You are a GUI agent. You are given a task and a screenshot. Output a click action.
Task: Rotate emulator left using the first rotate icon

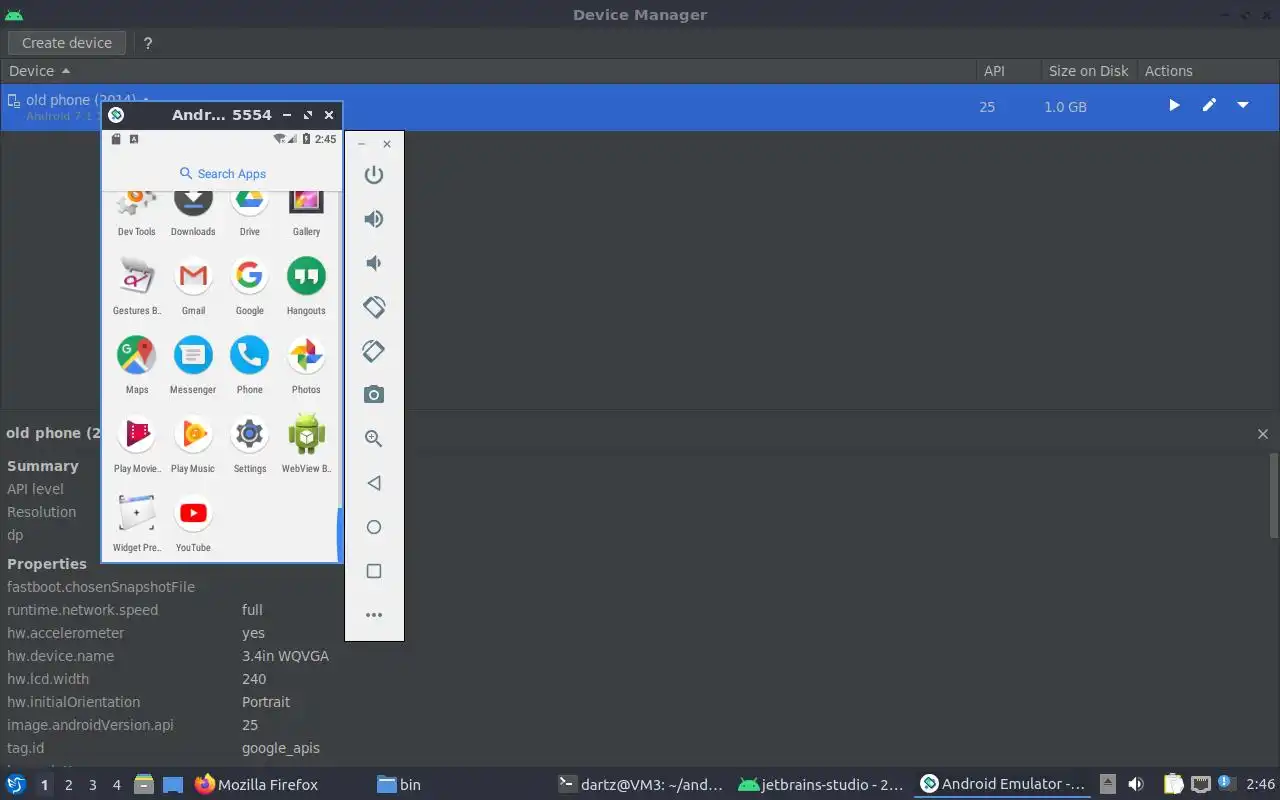tap(374, 307)
